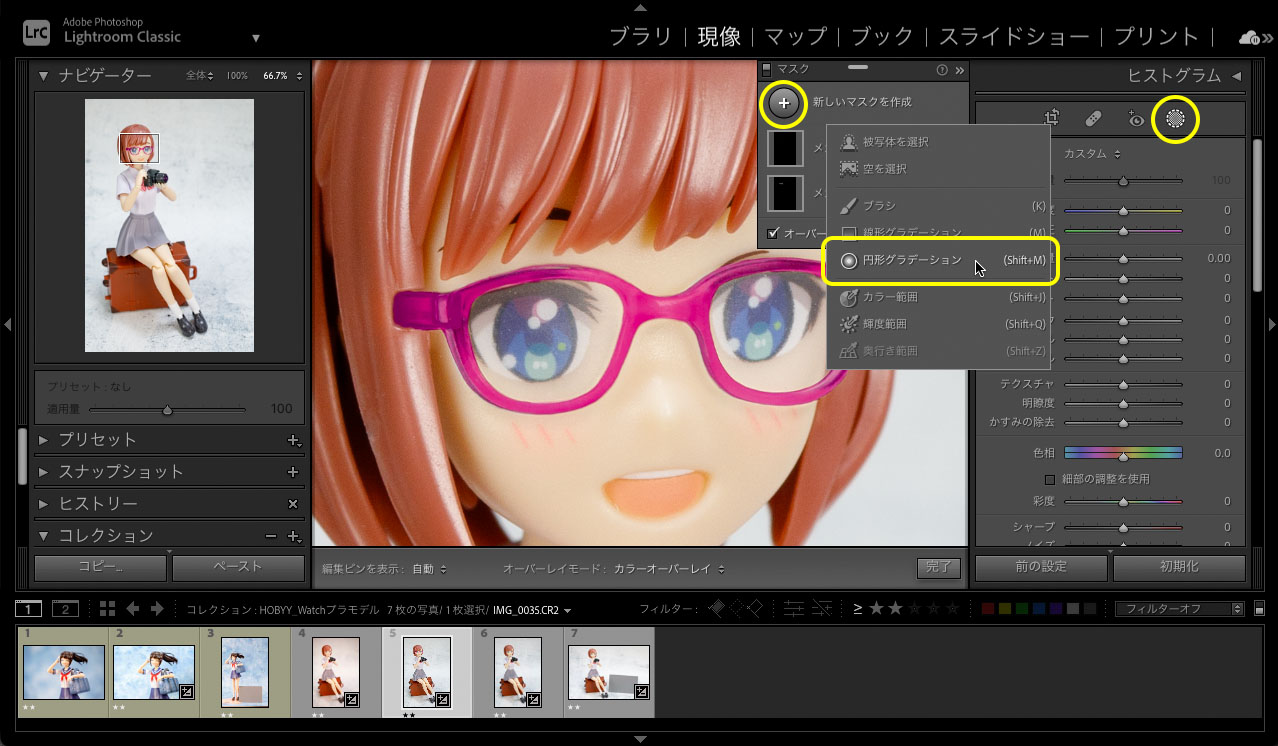This screenshot has height=746, width=1278.
Task: Switch to secondary display button 2
Action: 65,609
